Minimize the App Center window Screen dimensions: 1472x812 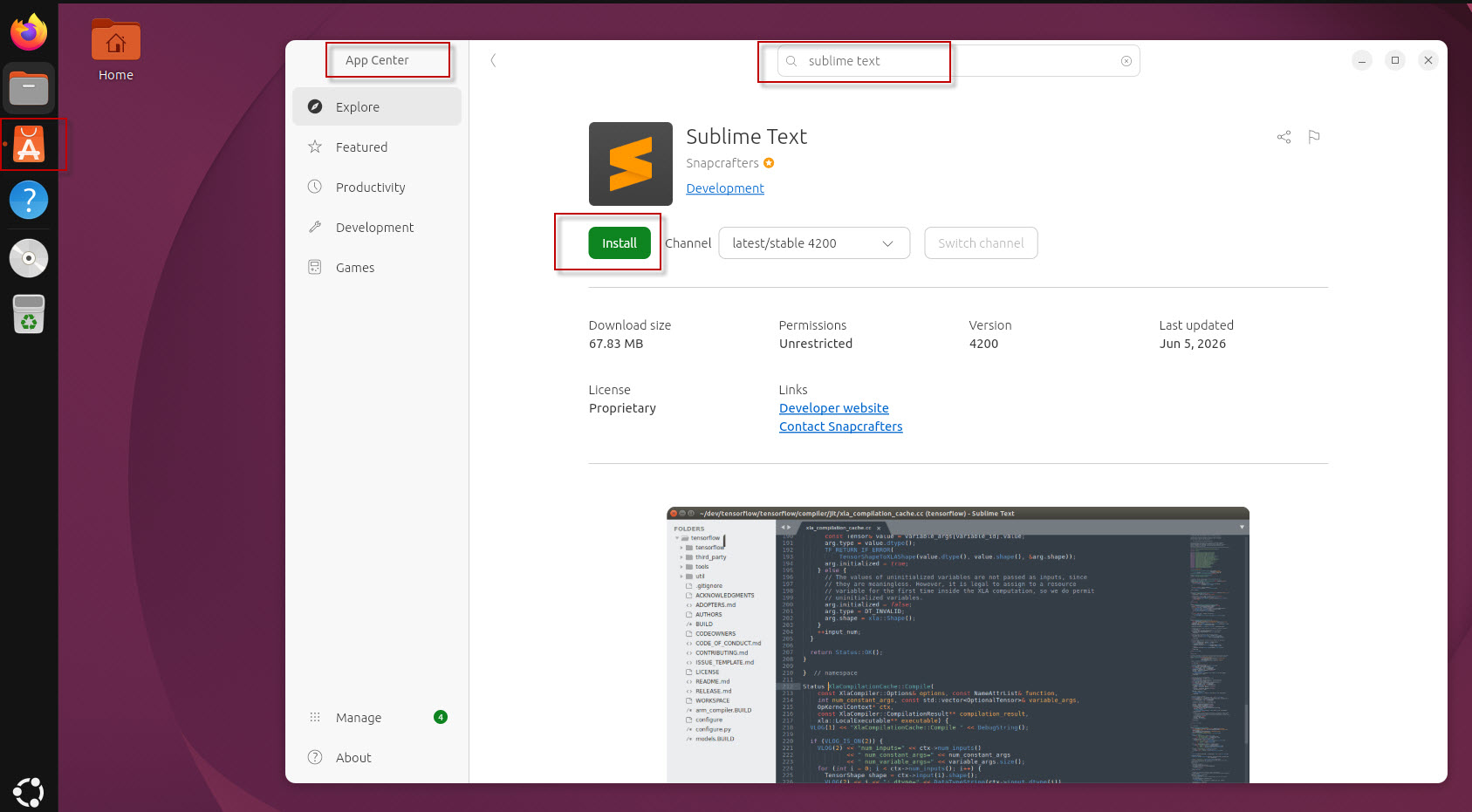coord(1362,60)
